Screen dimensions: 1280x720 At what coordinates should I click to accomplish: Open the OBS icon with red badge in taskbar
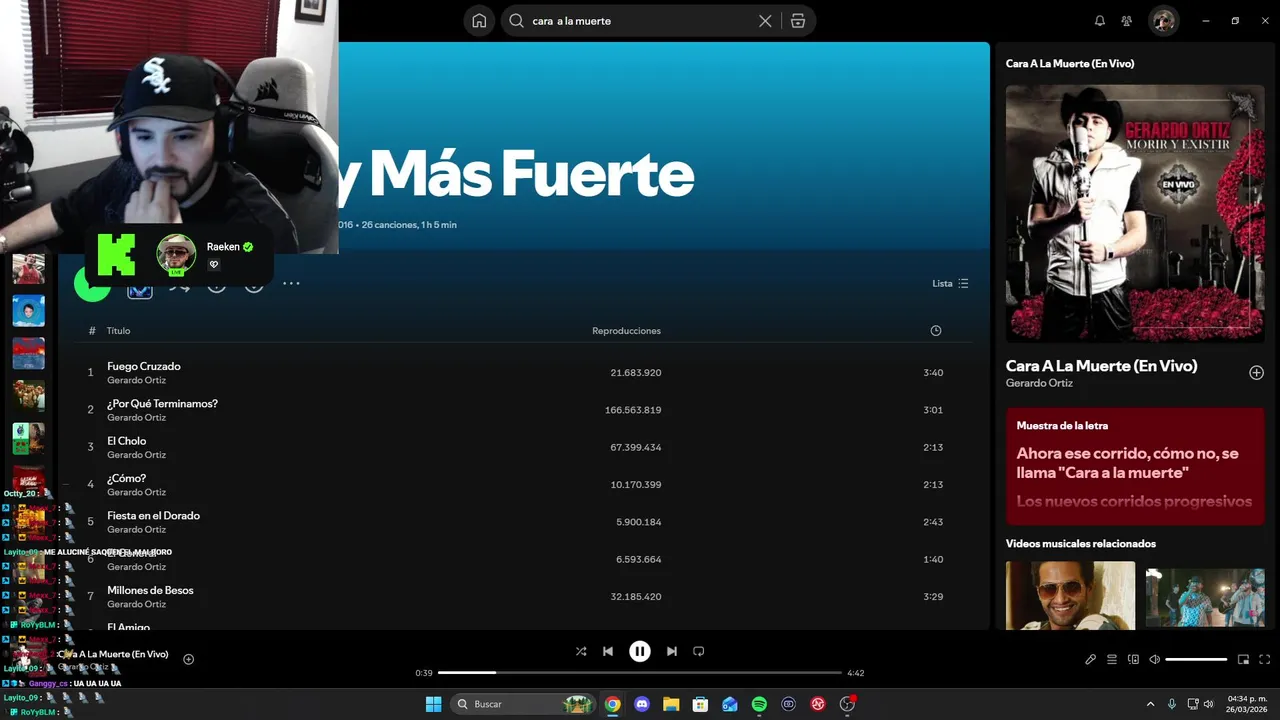click(848, 704)
